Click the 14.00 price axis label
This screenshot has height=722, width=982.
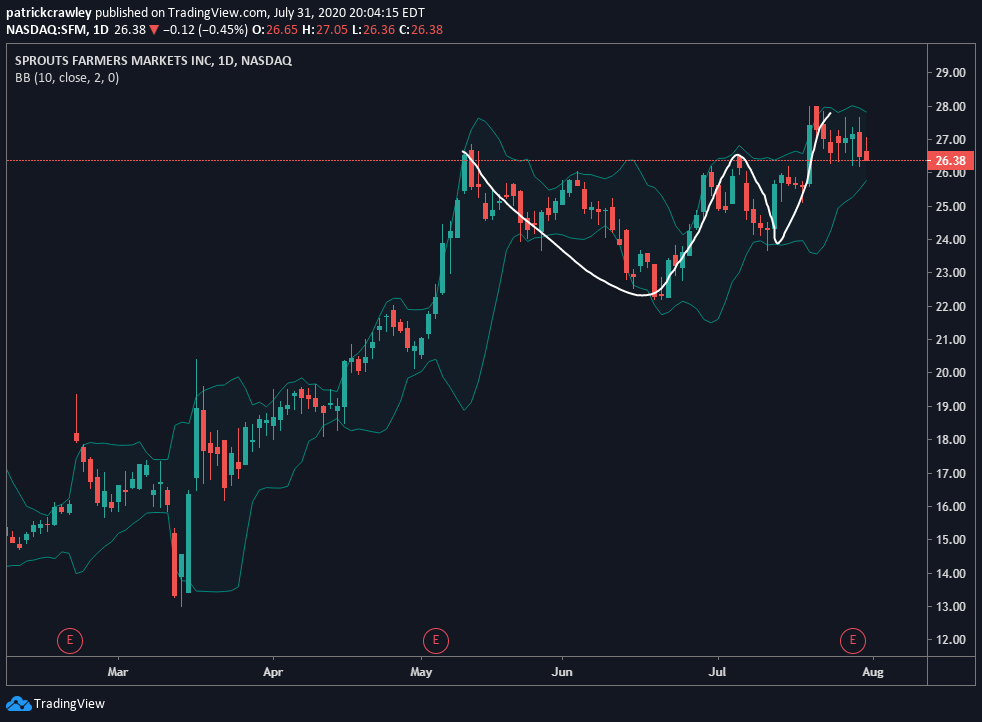[950, 574]
